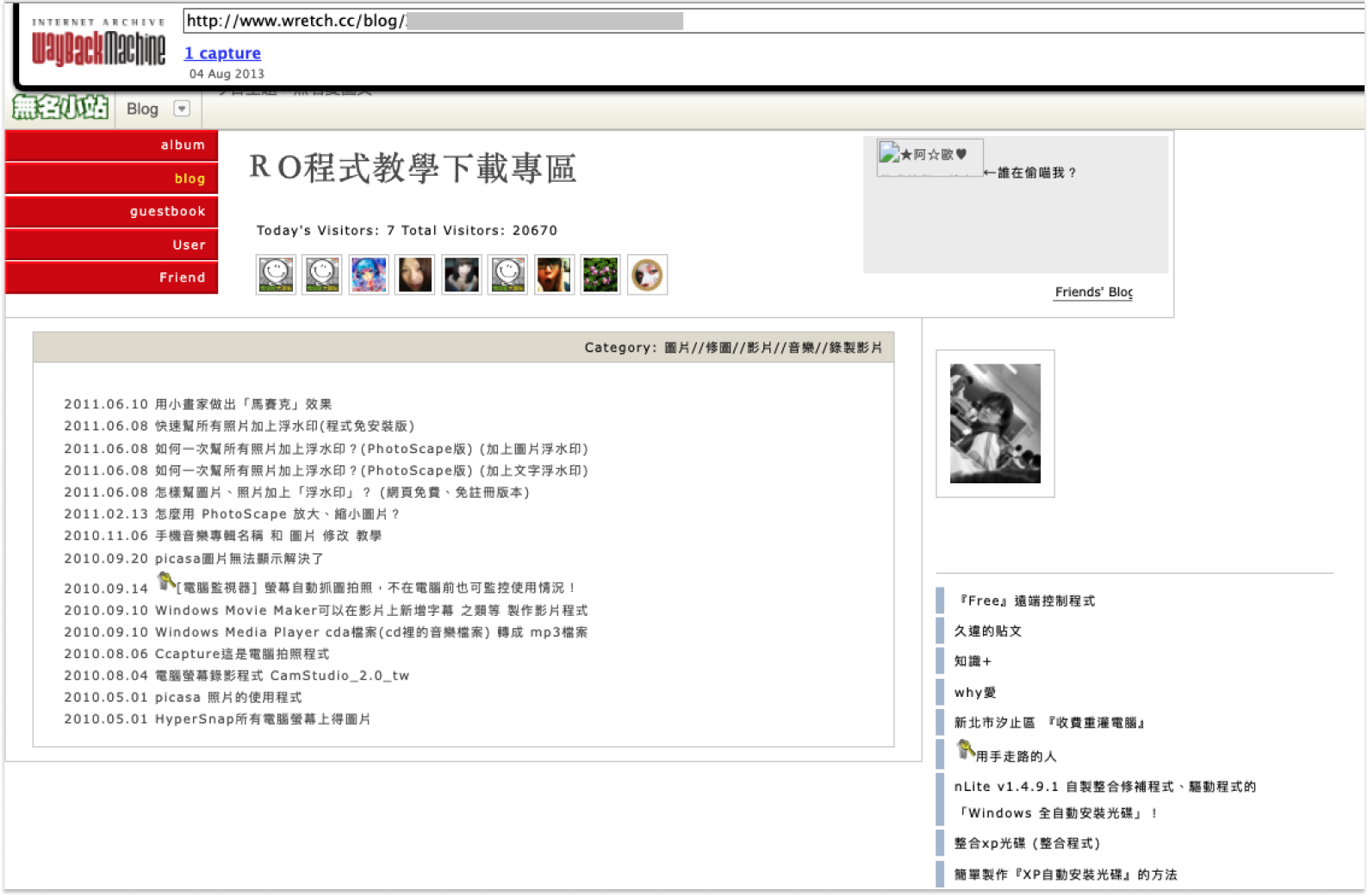Open the Friends' Blog link
The width and height of the screenshot is (1368, 896).
click(1093, 292)
